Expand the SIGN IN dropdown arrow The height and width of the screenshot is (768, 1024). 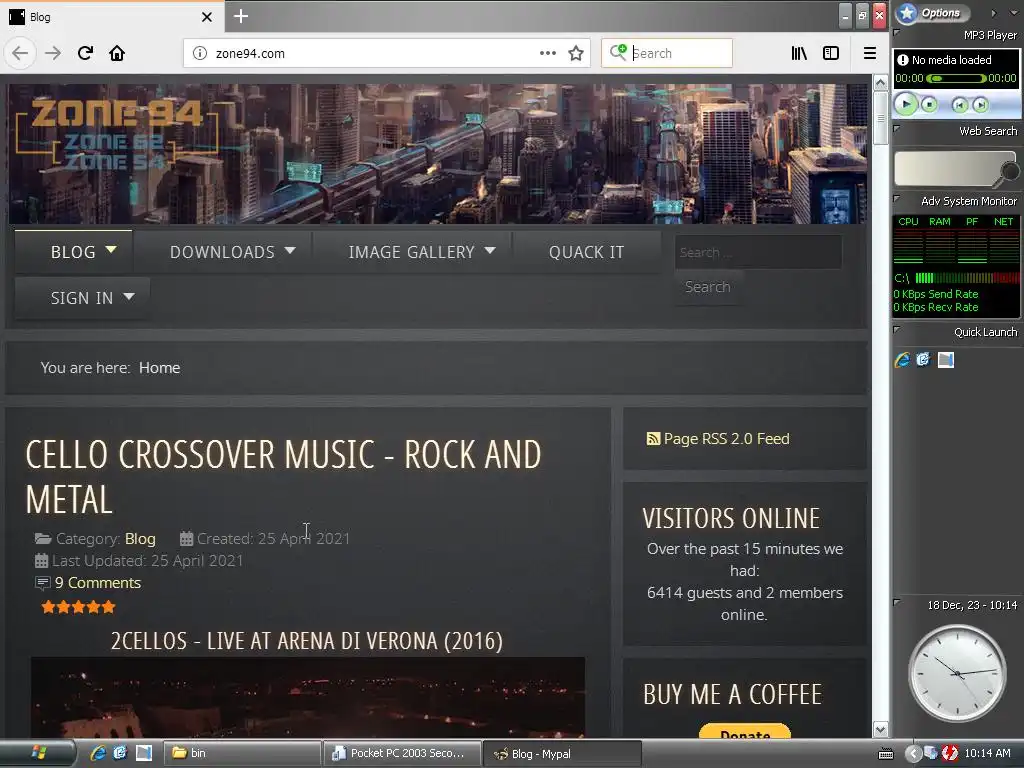pyautogui.click(x=129, y=296)
